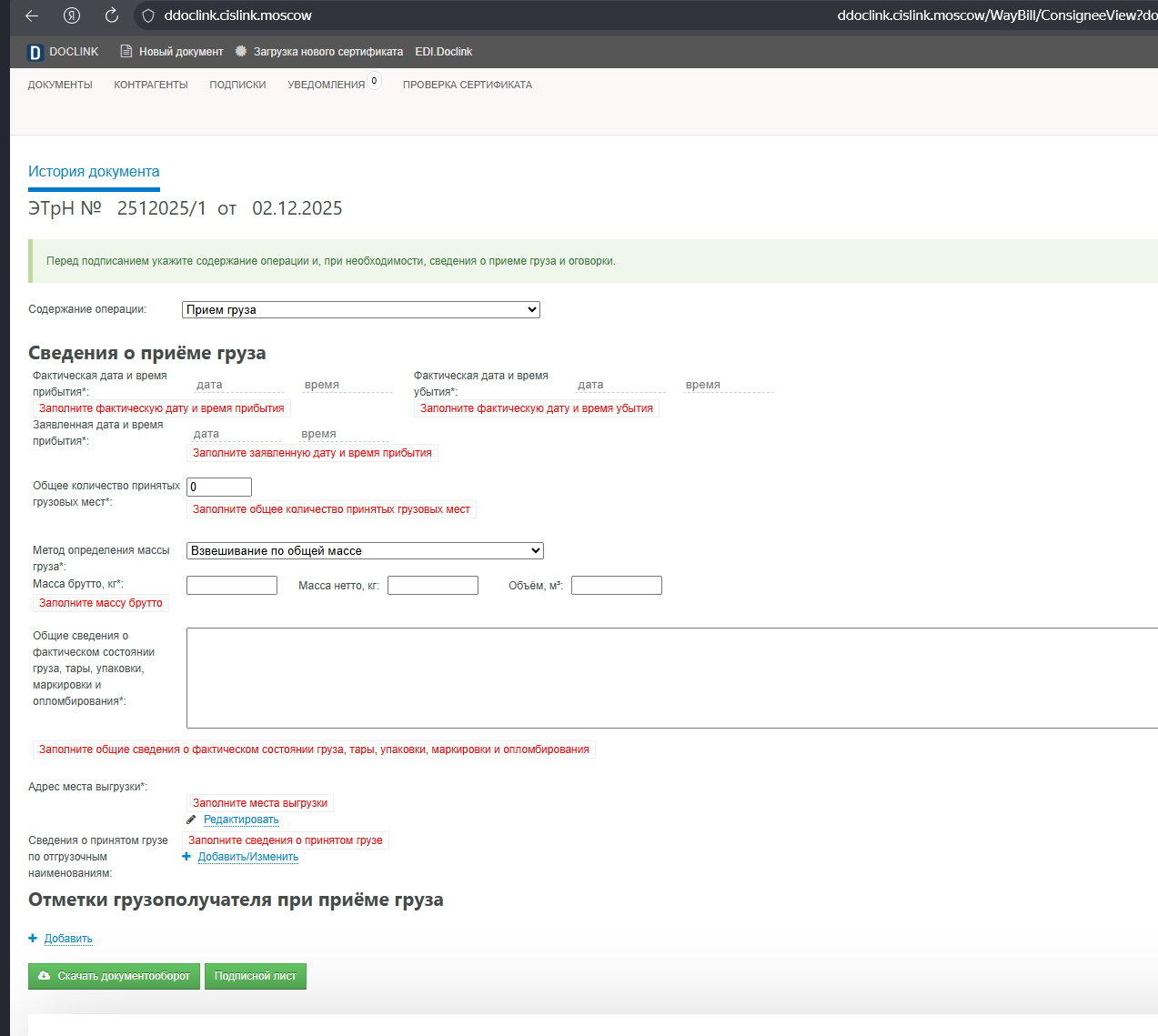Click the actual departure time field
The height and width of the screenshot is (1036, 1158).
[729, 385]
